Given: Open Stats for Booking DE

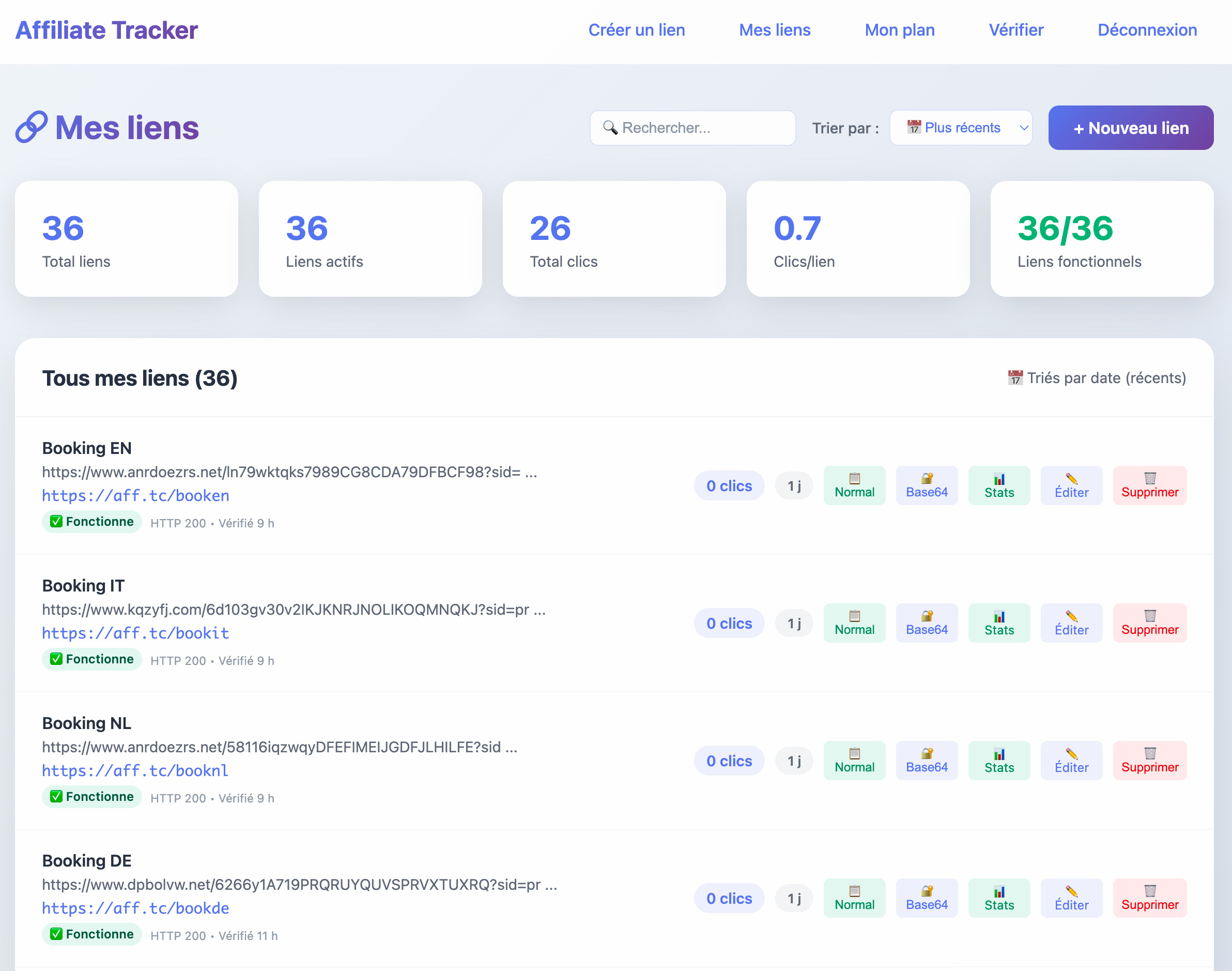Looking at the screenshot, I should [x=999, y=898].
